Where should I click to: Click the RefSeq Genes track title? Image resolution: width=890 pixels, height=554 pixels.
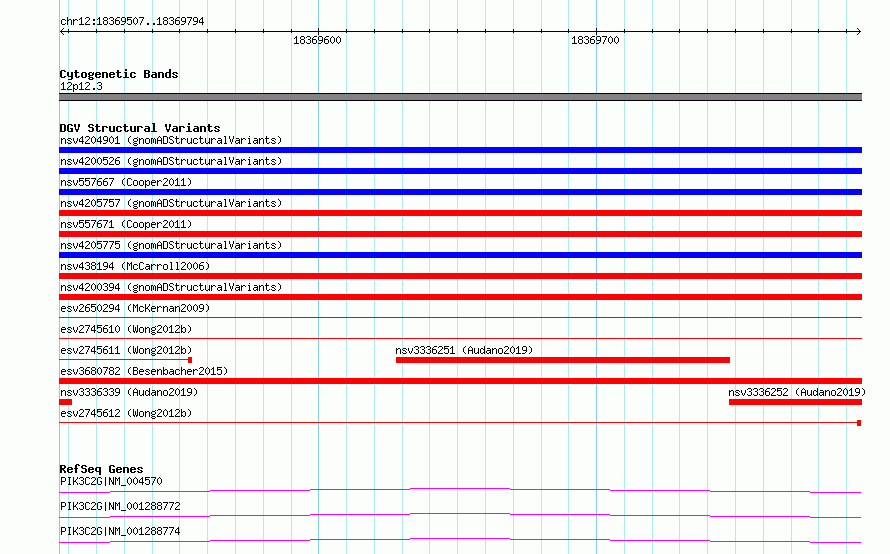tap(101, 469)
